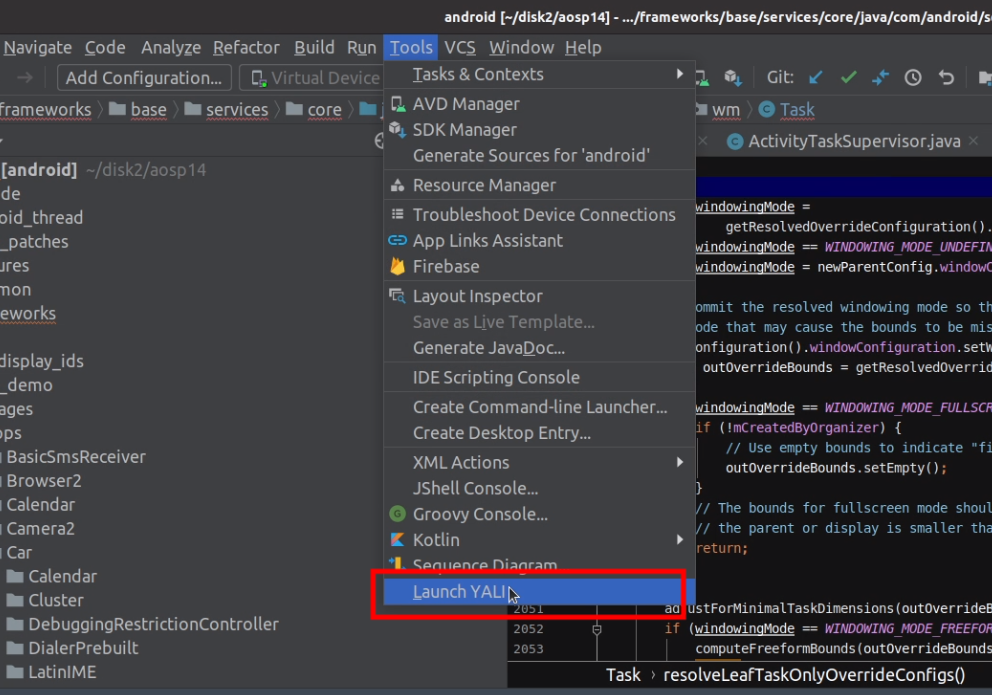Viewport: 992px width, 695px height.
Task: Select BasicSmsReceiver in project tree
Action: click(76, 457)
